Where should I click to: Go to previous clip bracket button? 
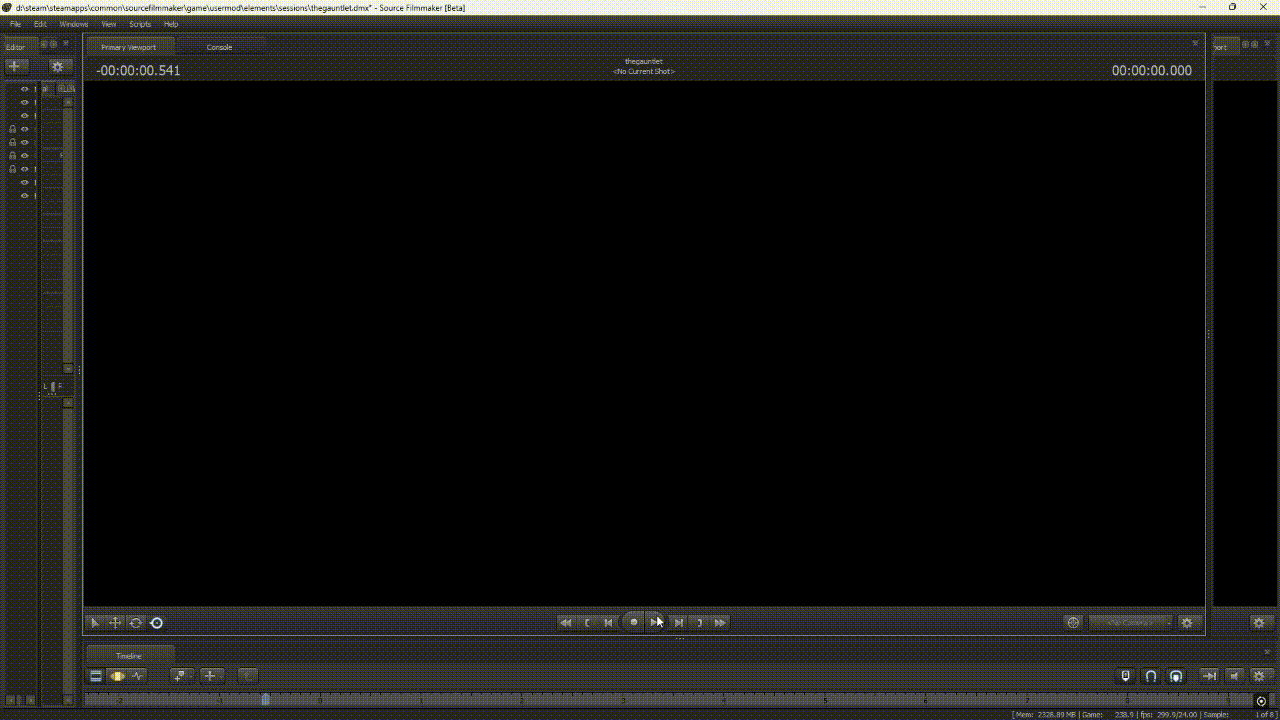click(587, 622)
